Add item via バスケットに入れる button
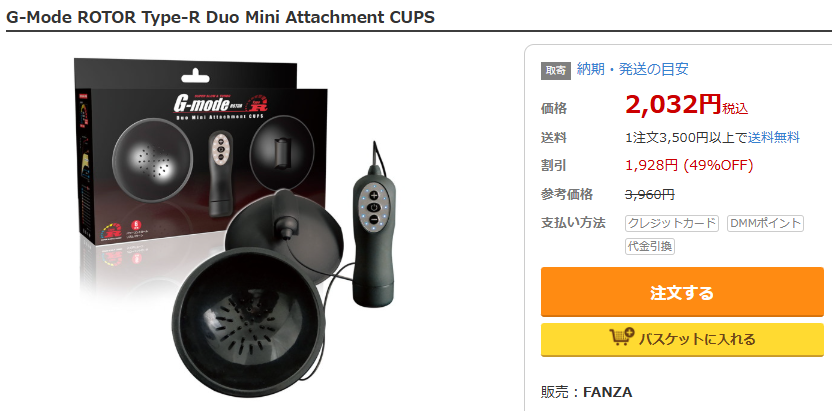This screenshot has width=832, height=411. (x=682, y=339)
